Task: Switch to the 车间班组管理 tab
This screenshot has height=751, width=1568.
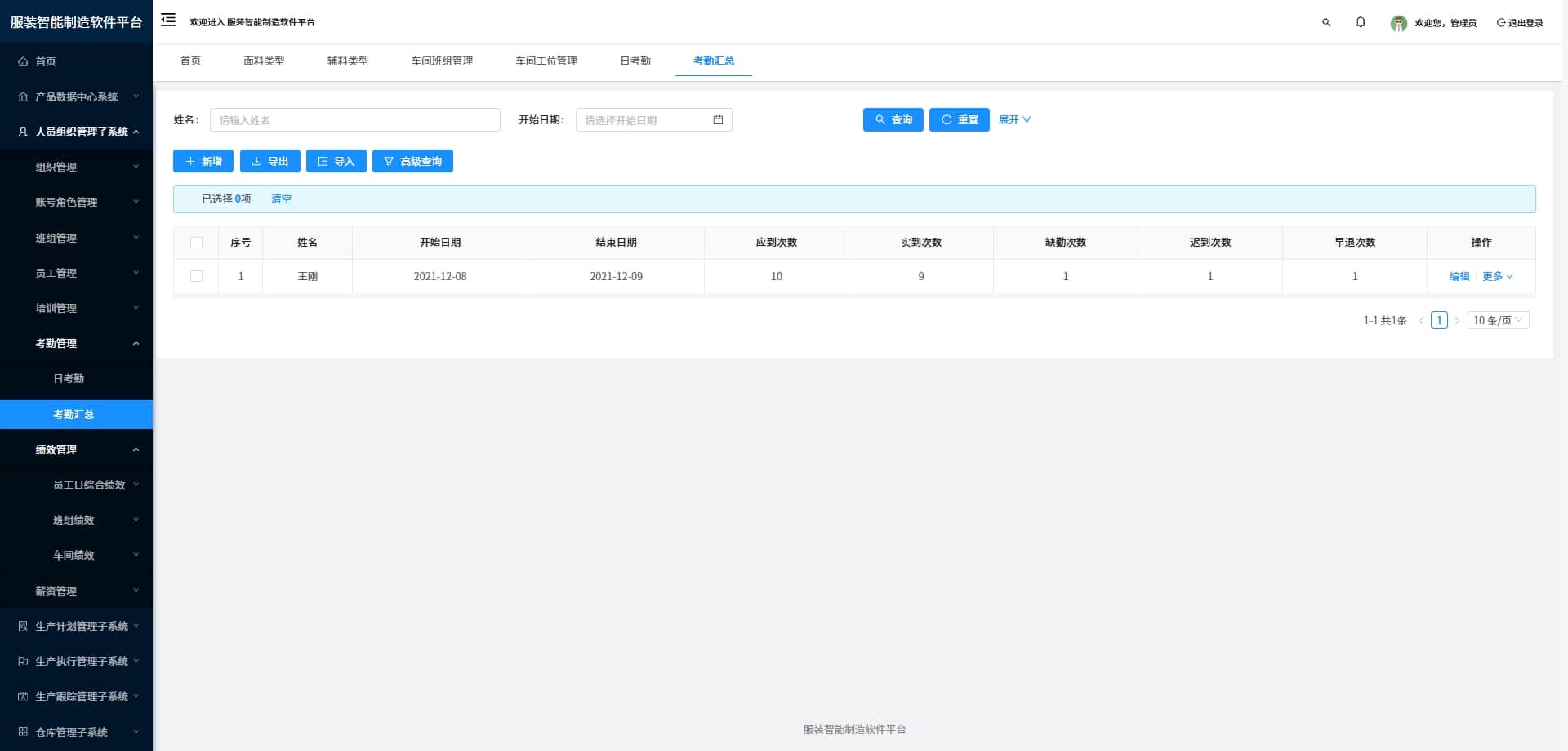Action: point(442,61)
